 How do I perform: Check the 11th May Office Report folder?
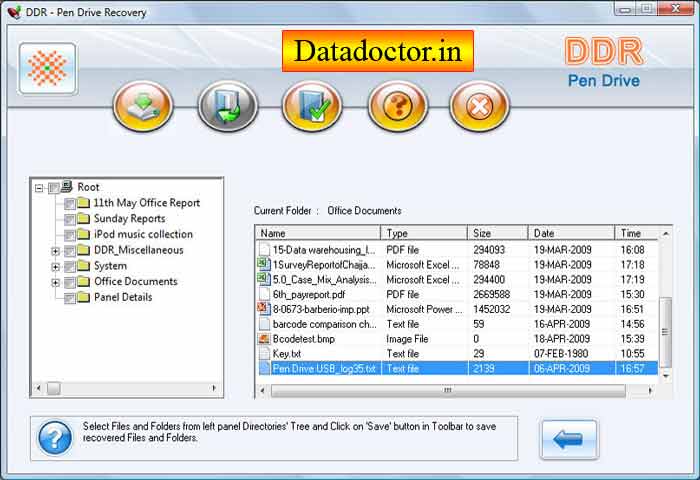click(70, 204)
